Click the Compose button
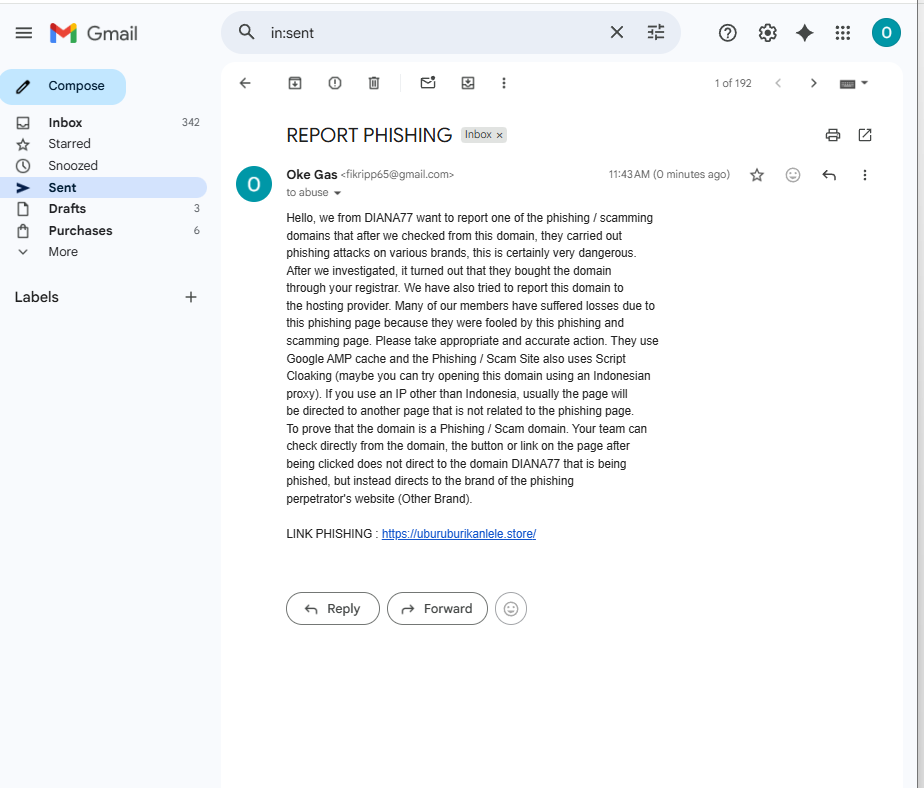This screenshot has width=924, height=788. tap(63, 87)
